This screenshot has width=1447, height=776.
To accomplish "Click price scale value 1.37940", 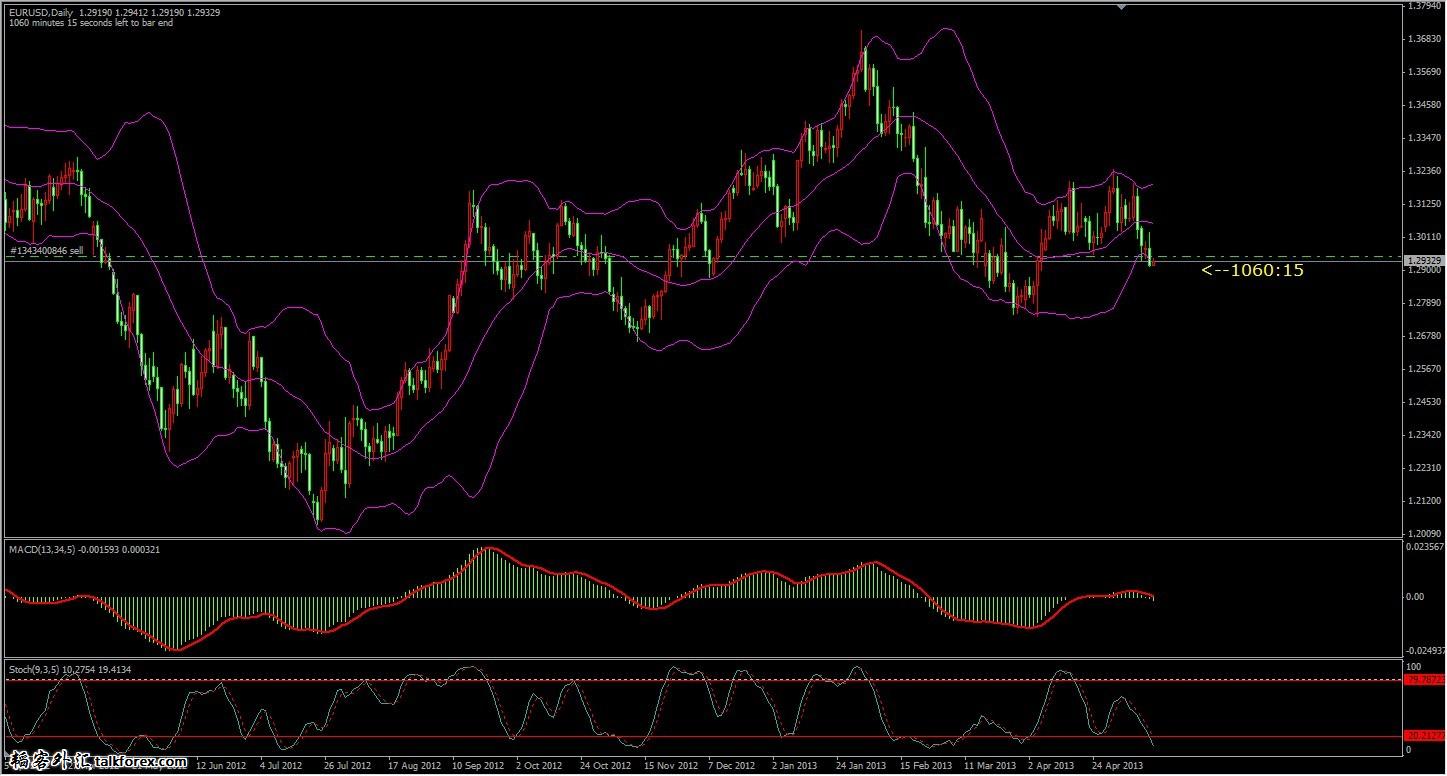I will pyautogui.click(x=1423, y=6).
